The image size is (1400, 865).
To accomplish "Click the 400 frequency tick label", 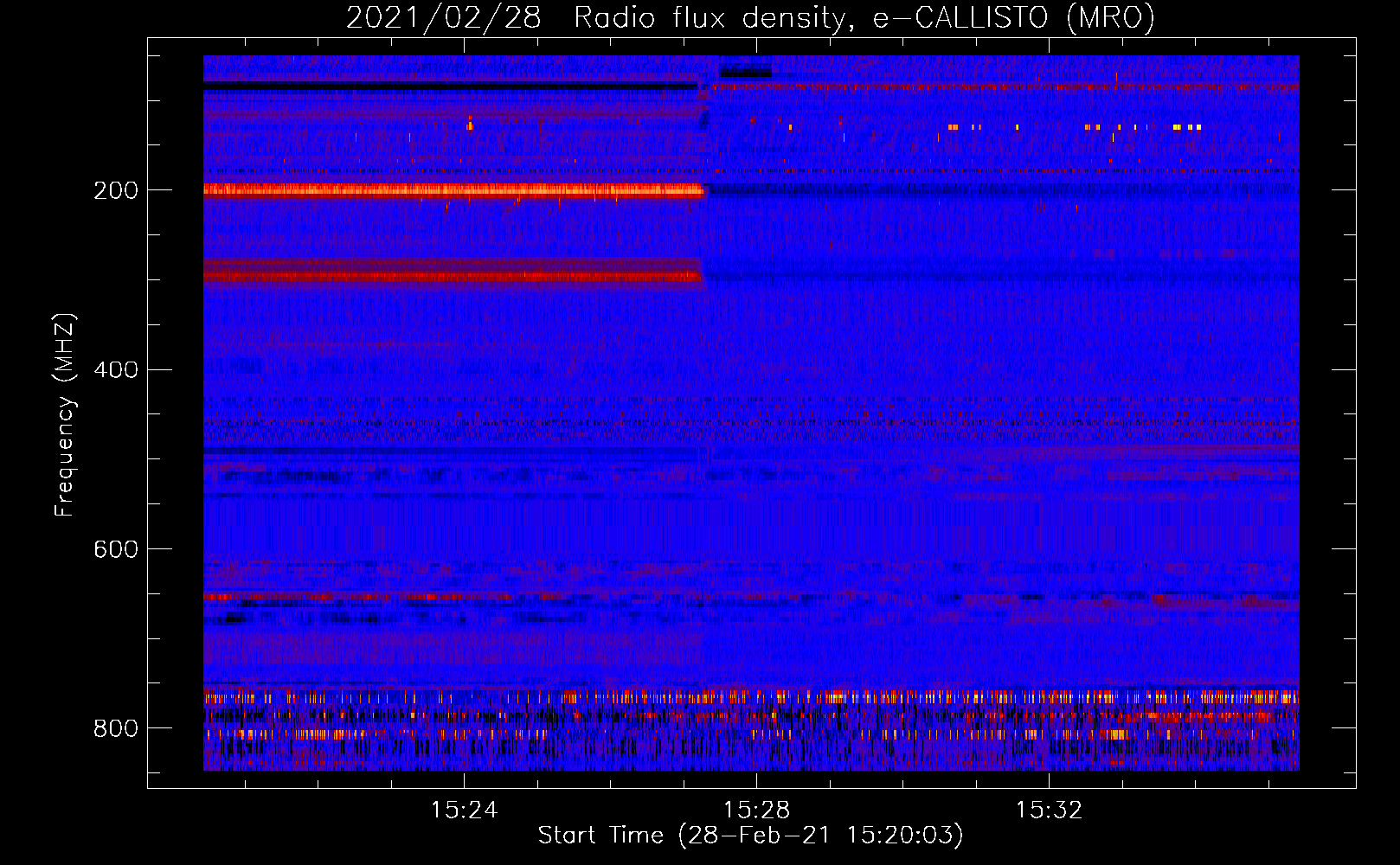I will [116, 369].
